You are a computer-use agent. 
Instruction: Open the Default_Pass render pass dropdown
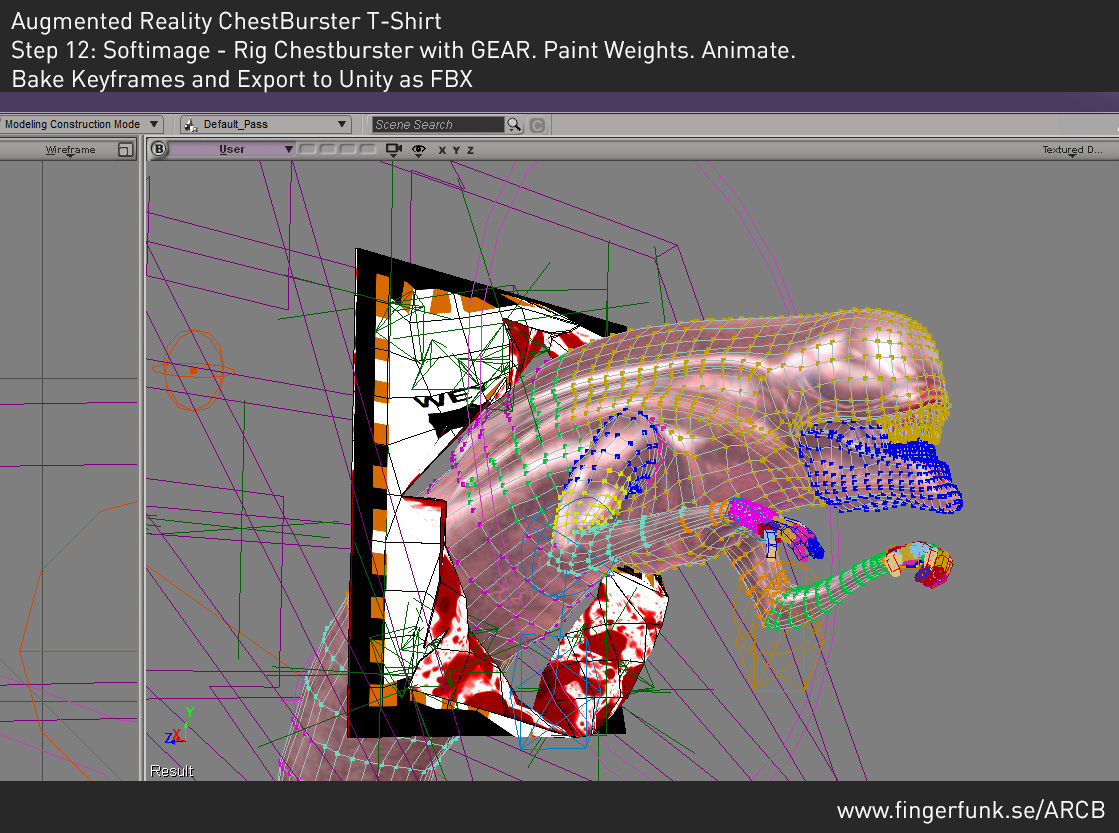265,124
